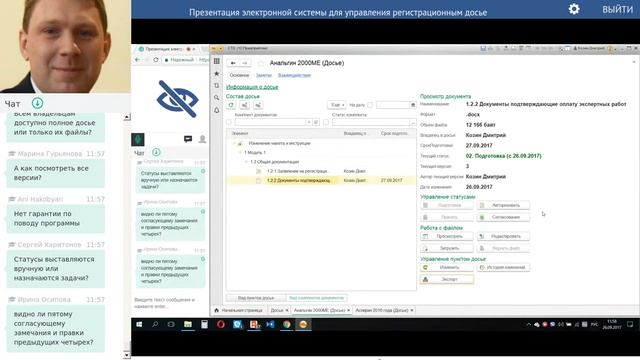Click the Согласование status button
Viewport: 640px width, 360px height.
tap(503, 217)
